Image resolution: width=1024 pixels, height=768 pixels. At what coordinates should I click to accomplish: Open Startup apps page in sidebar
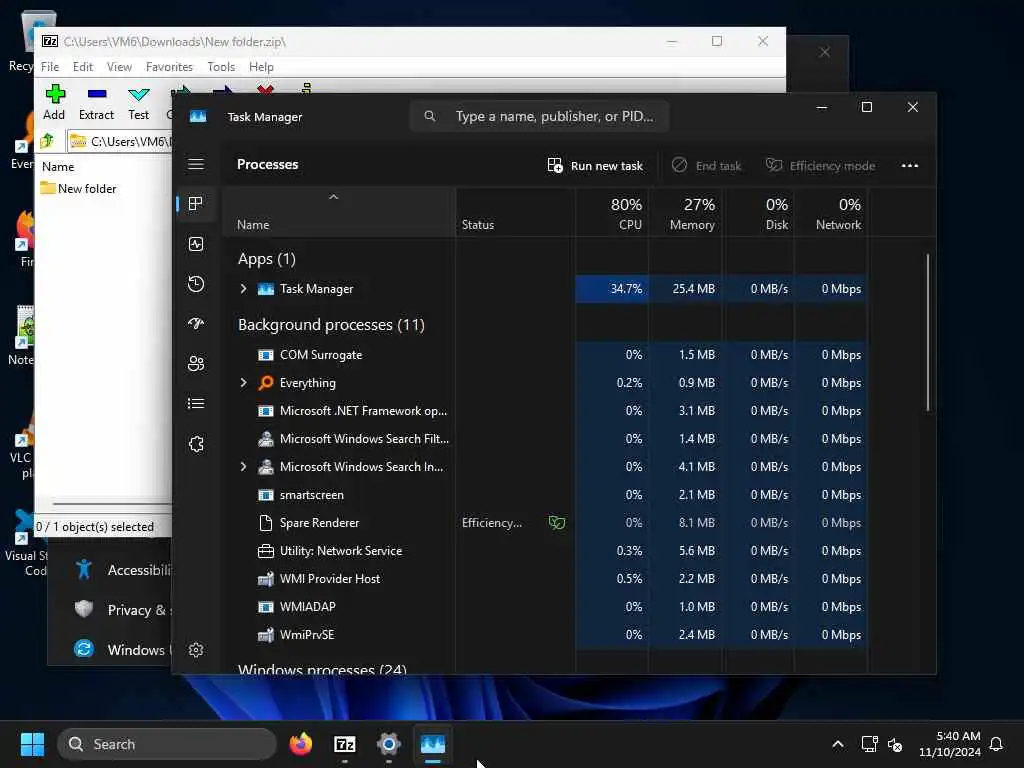(196, 323)
